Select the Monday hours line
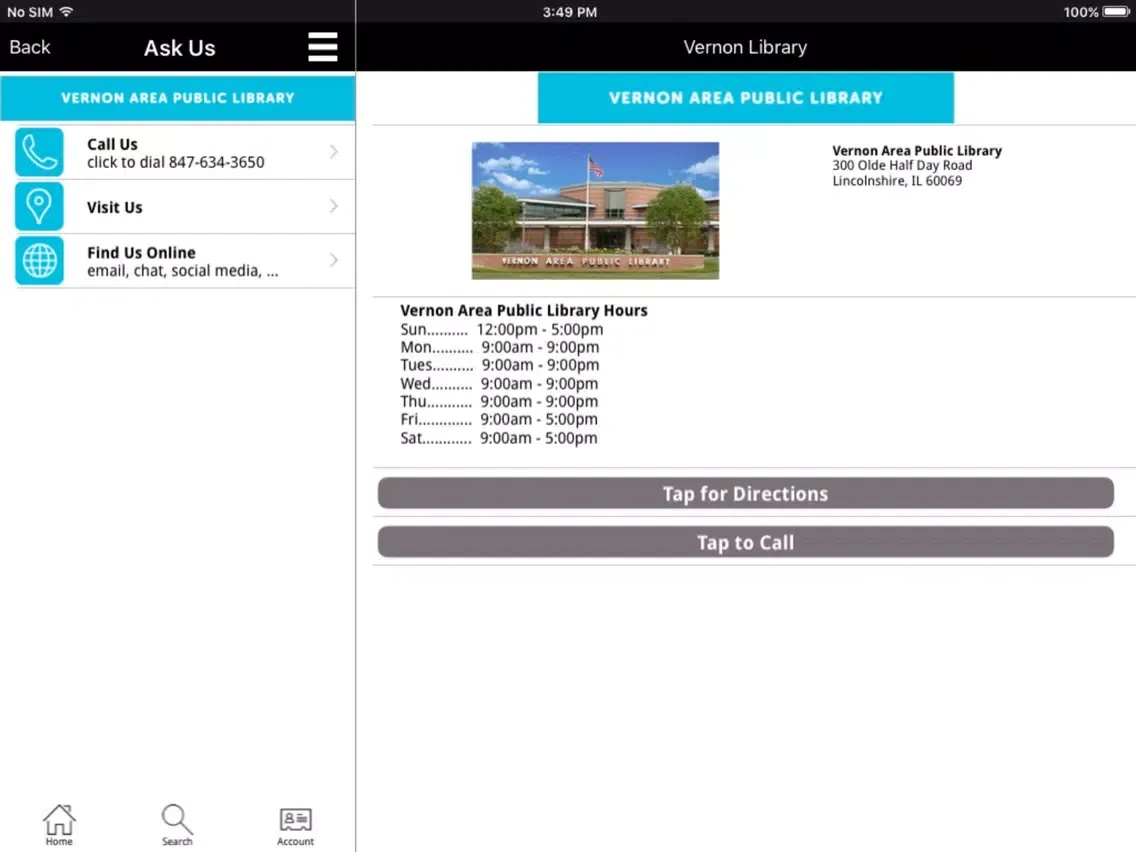1136x852 pixels. 499,347
